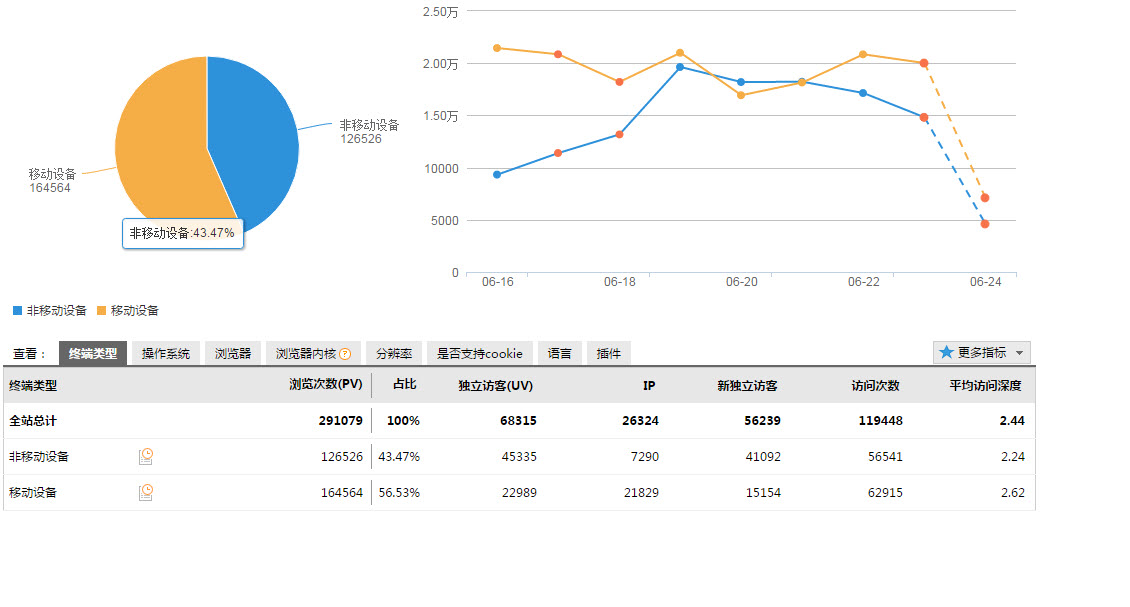The width and height of the screenshot is (1130, 607).
Task: Open the 插件 tab
Action: click(608, 354)
